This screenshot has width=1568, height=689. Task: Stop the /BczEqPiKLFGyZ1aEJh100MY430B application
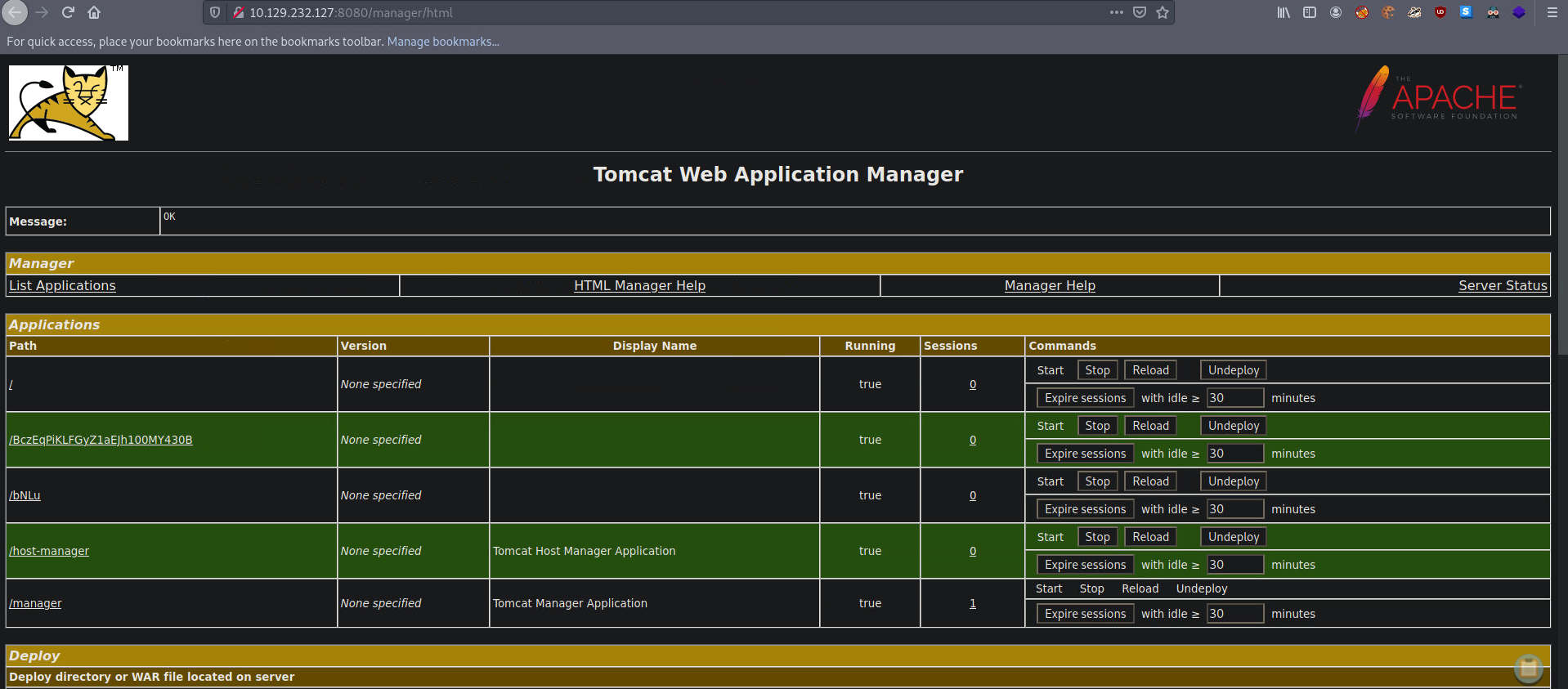[1097, 426]
